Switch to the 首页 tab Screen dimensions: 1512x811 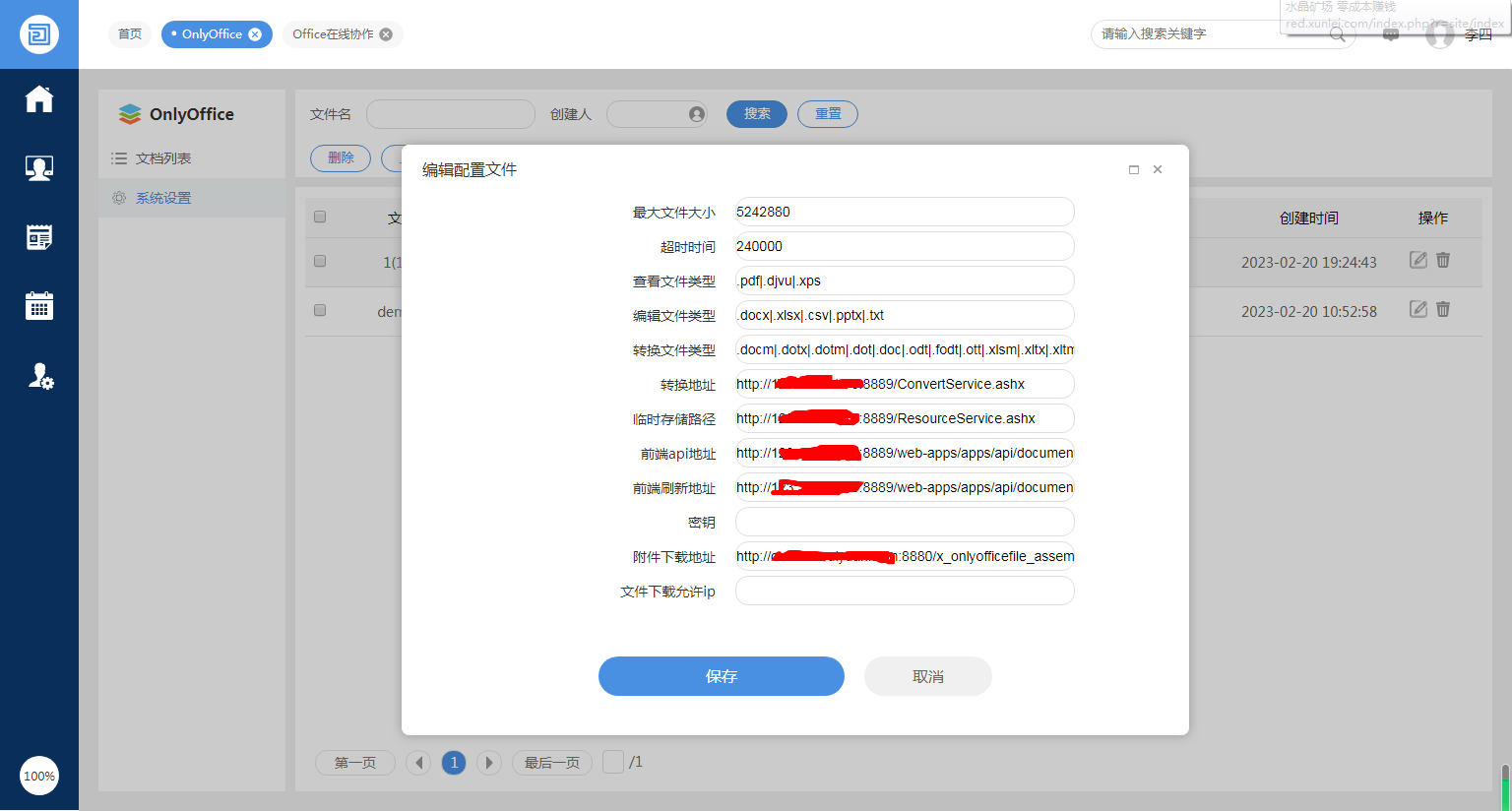[x=130, y=34]
